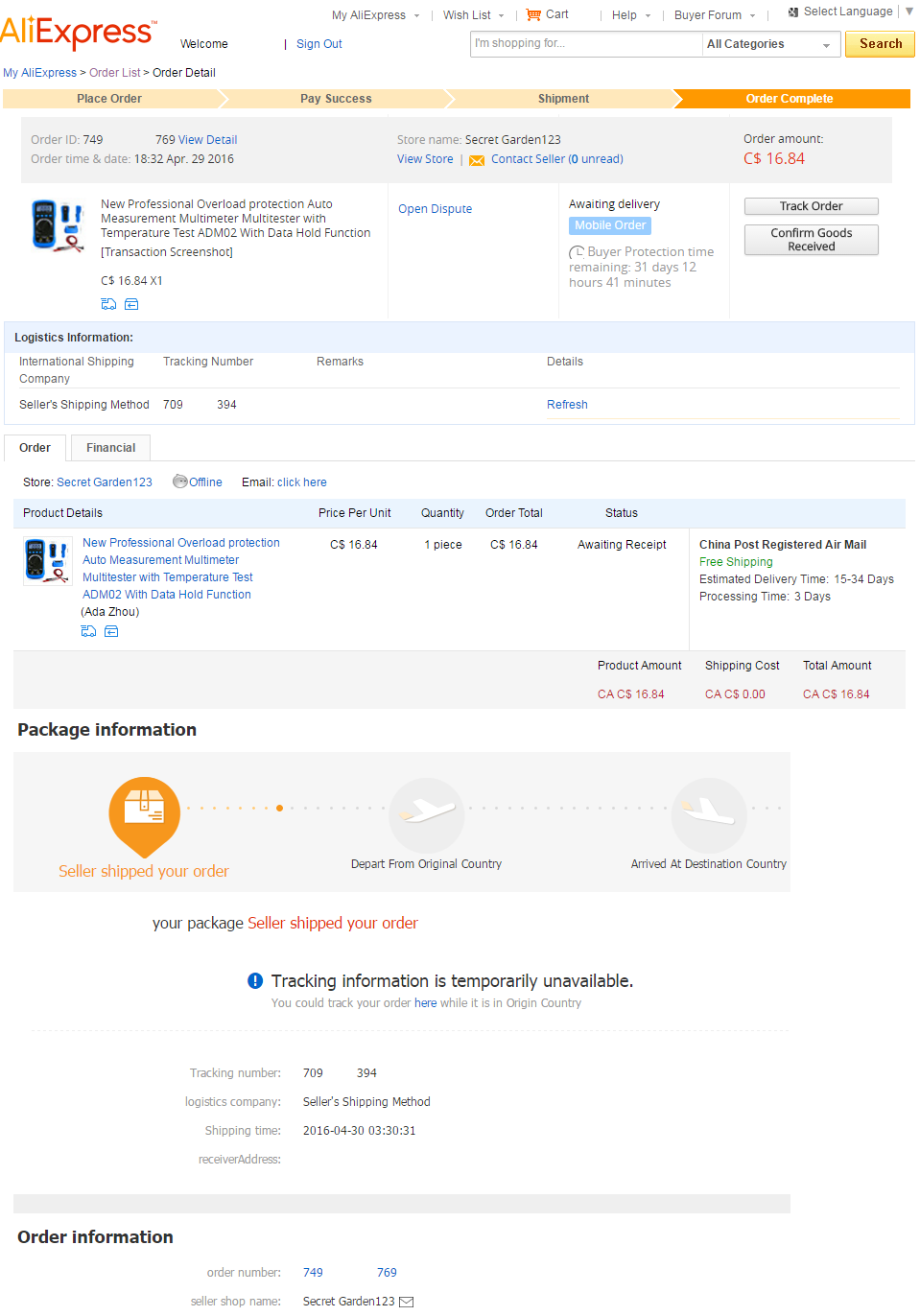Click the blue info icon near tracking notice
The height and width of the screenshot is (1316, 920).
click(x=255, y=980)
